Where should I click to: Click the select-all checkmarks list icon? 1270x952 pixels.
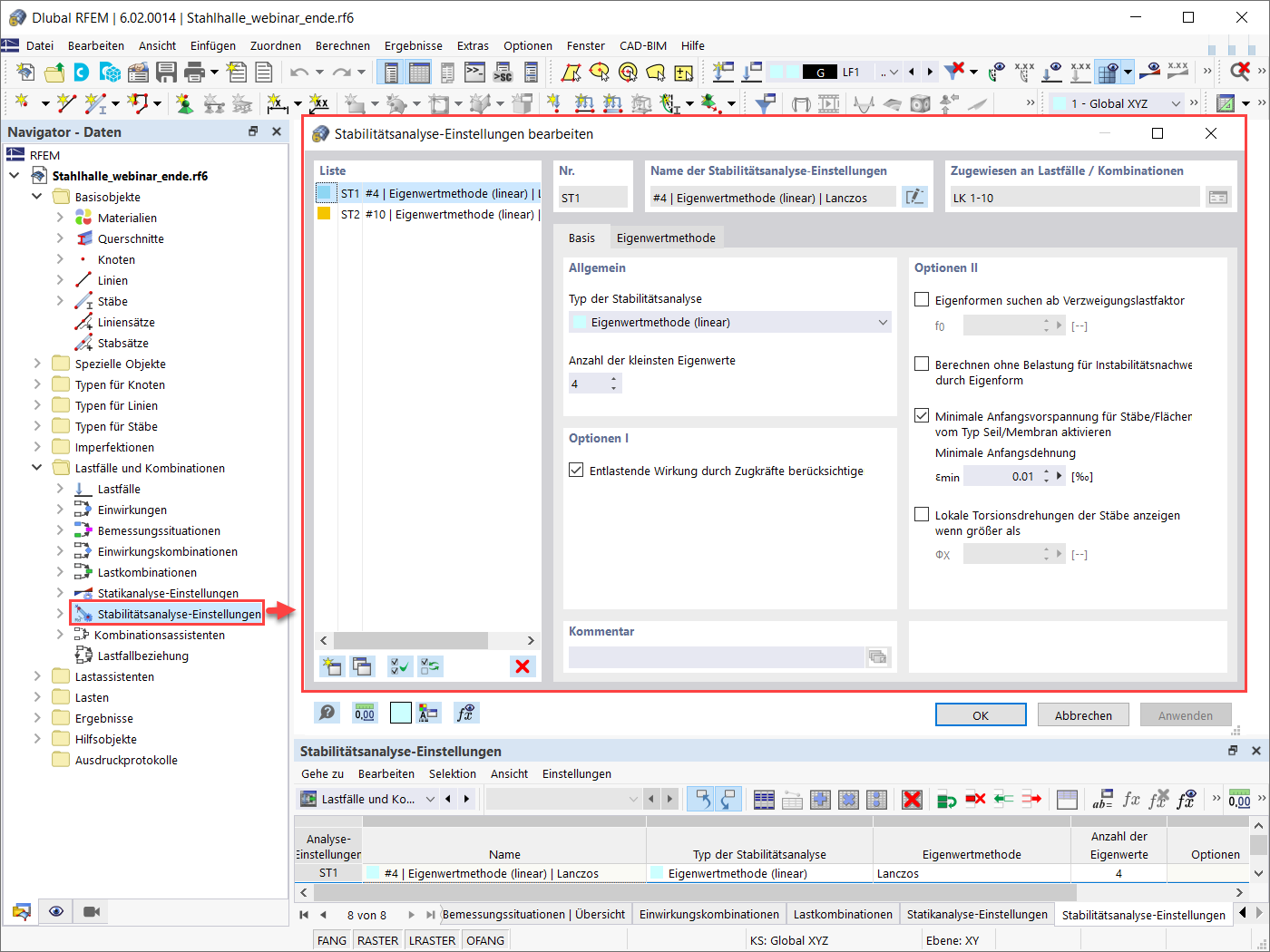coord(400,666)
